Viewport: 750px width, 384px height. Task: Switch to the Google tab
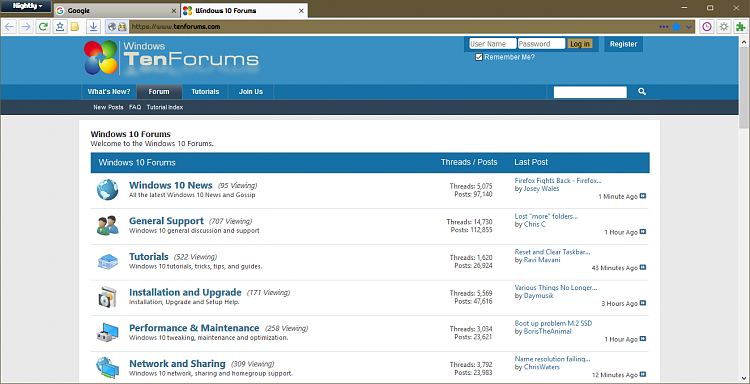[115, 11]
